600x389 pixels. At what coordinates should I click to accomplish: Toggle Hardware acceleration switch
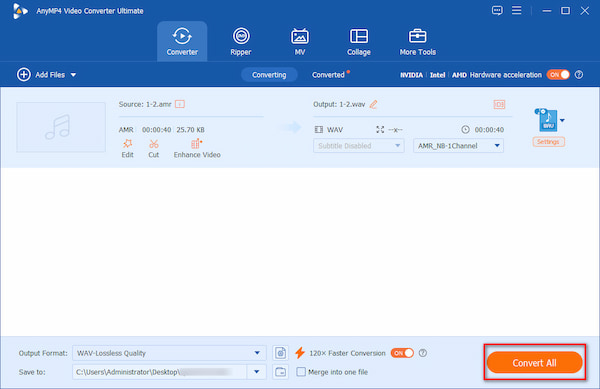pyautogui.click(x=558, y=75)
